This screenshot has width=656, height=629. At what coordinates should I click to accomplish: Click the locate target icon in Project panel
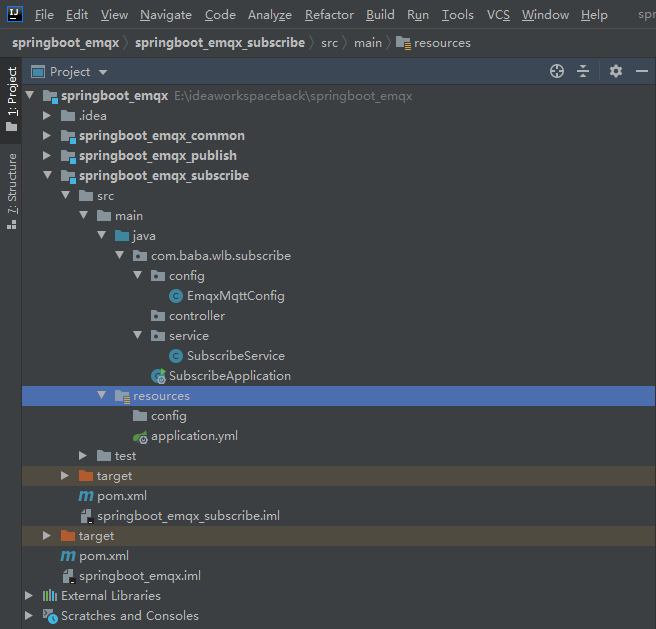click(x=557, y=71)
